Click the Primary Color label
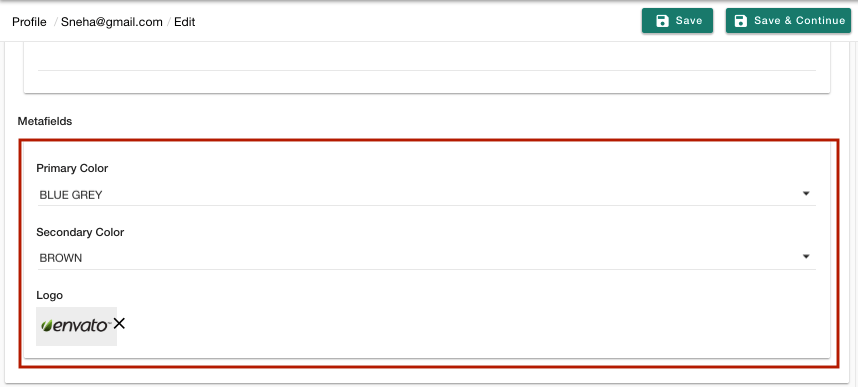This screenshot has width=858, height=387. (x=72, y=168)
